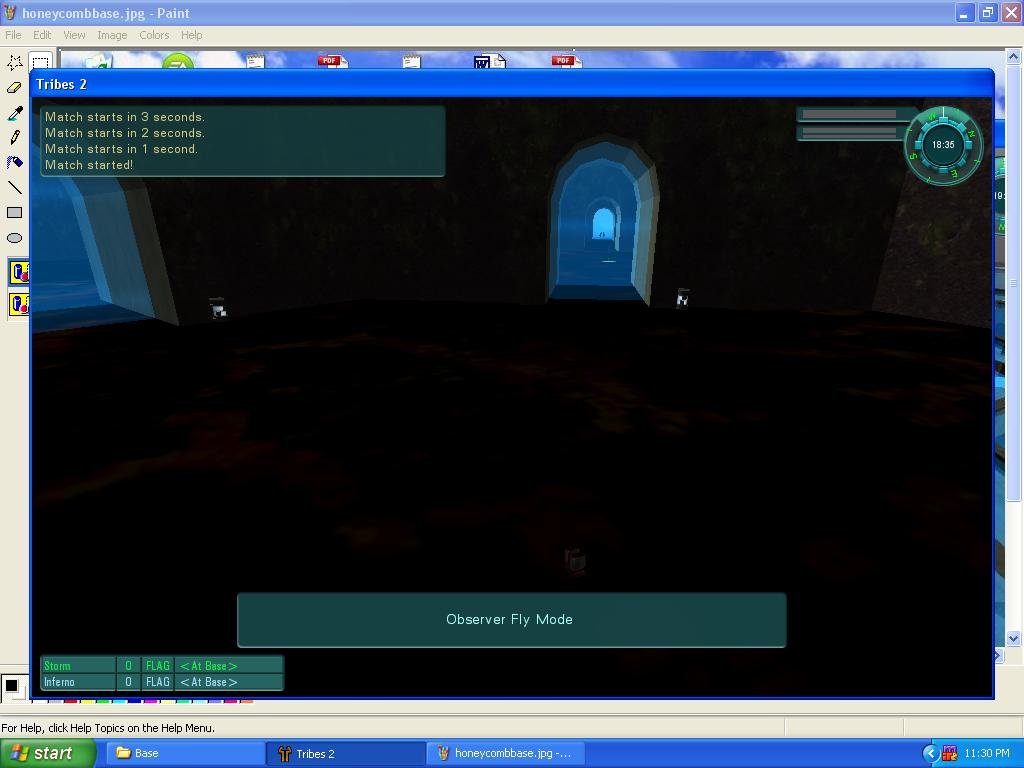Pick the Eraser tool in Paint's toolbox

pos(14,88)
